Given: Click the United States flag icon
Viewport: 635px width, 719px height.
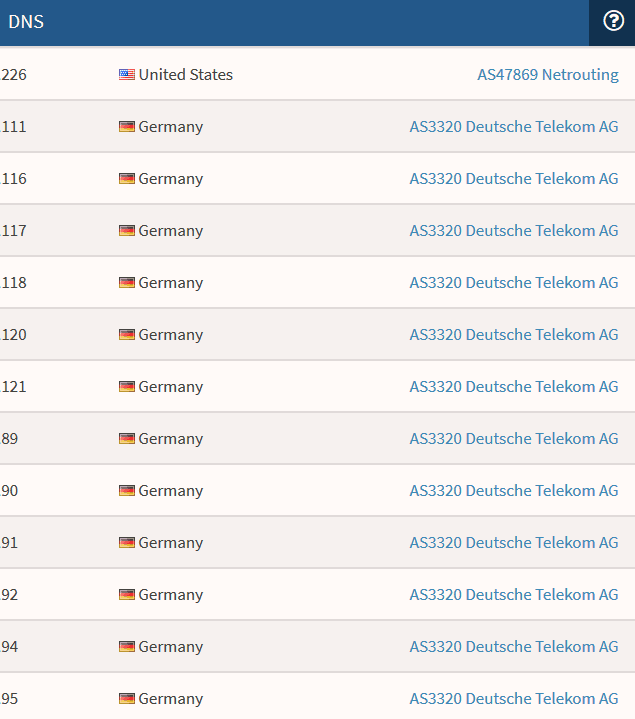Looking at the screenshot, I should click(x=127, y=74).
